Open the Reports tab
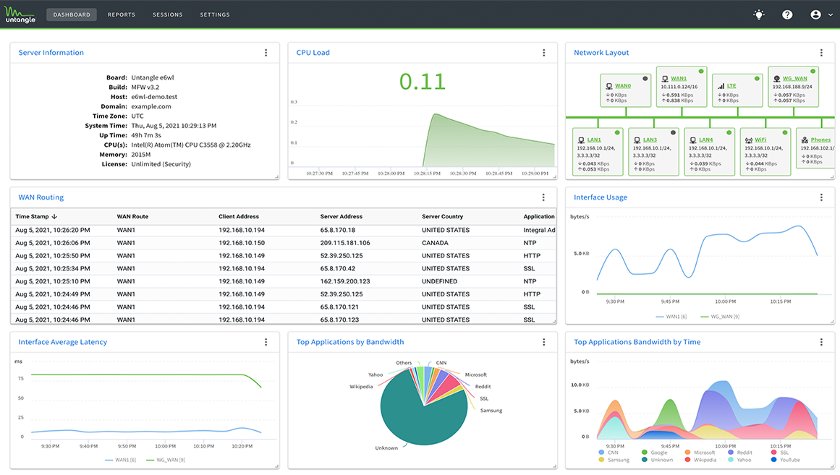 (122, 14)
